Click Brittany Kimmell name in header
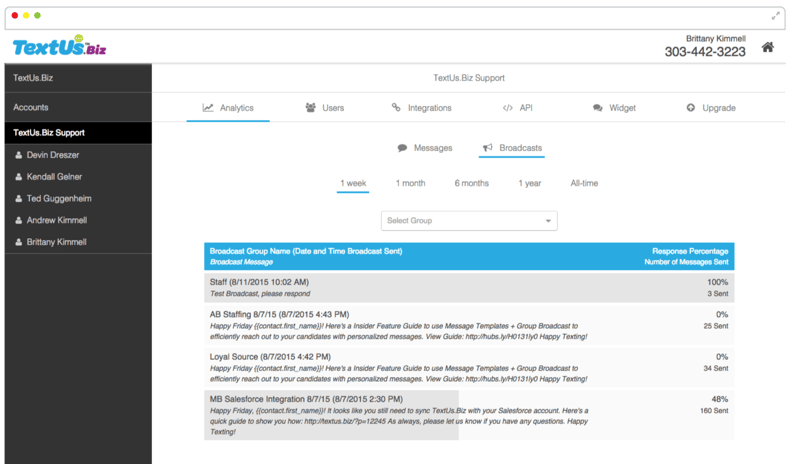 (715, 38)
